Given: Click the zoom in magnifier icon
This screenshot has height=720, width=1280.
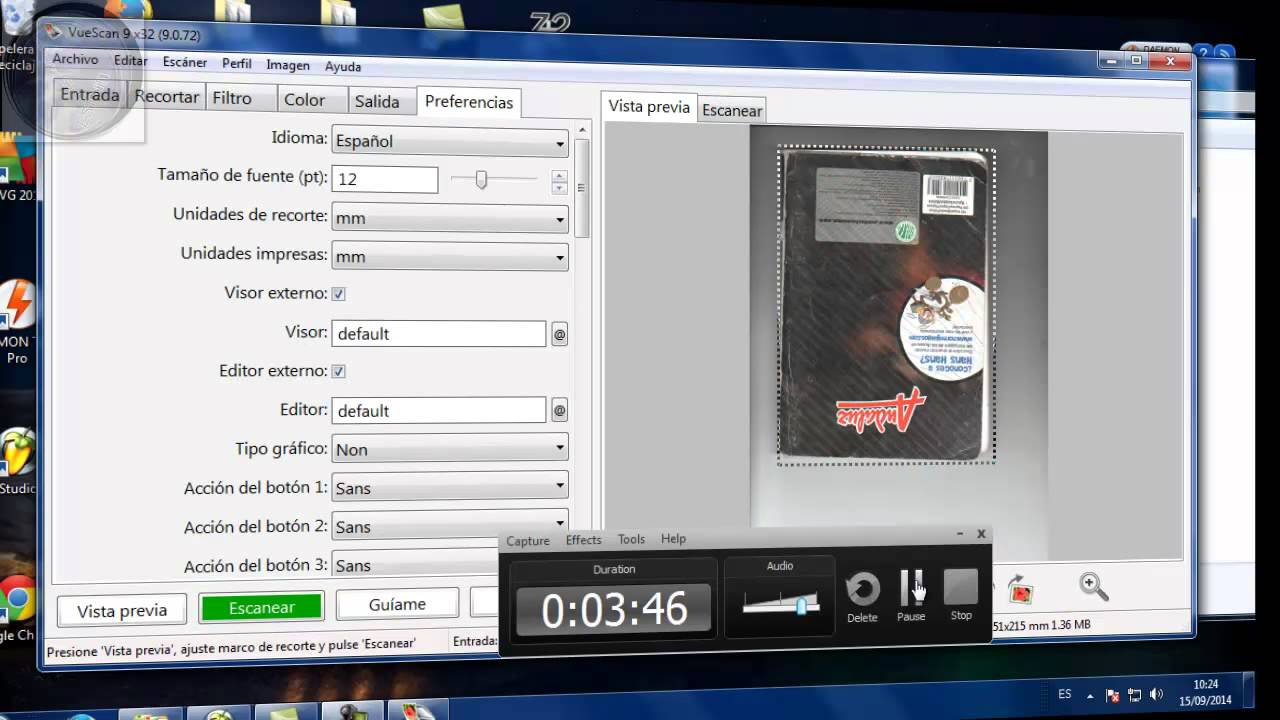Looking at the screenshot, I should 1094,587.
